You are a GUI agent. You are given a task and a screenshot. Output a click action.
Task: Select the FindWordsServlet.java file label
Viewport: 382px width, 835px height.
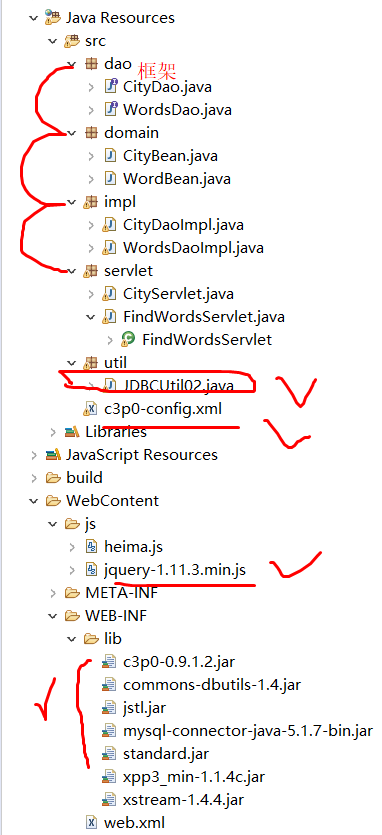(204, 317)
